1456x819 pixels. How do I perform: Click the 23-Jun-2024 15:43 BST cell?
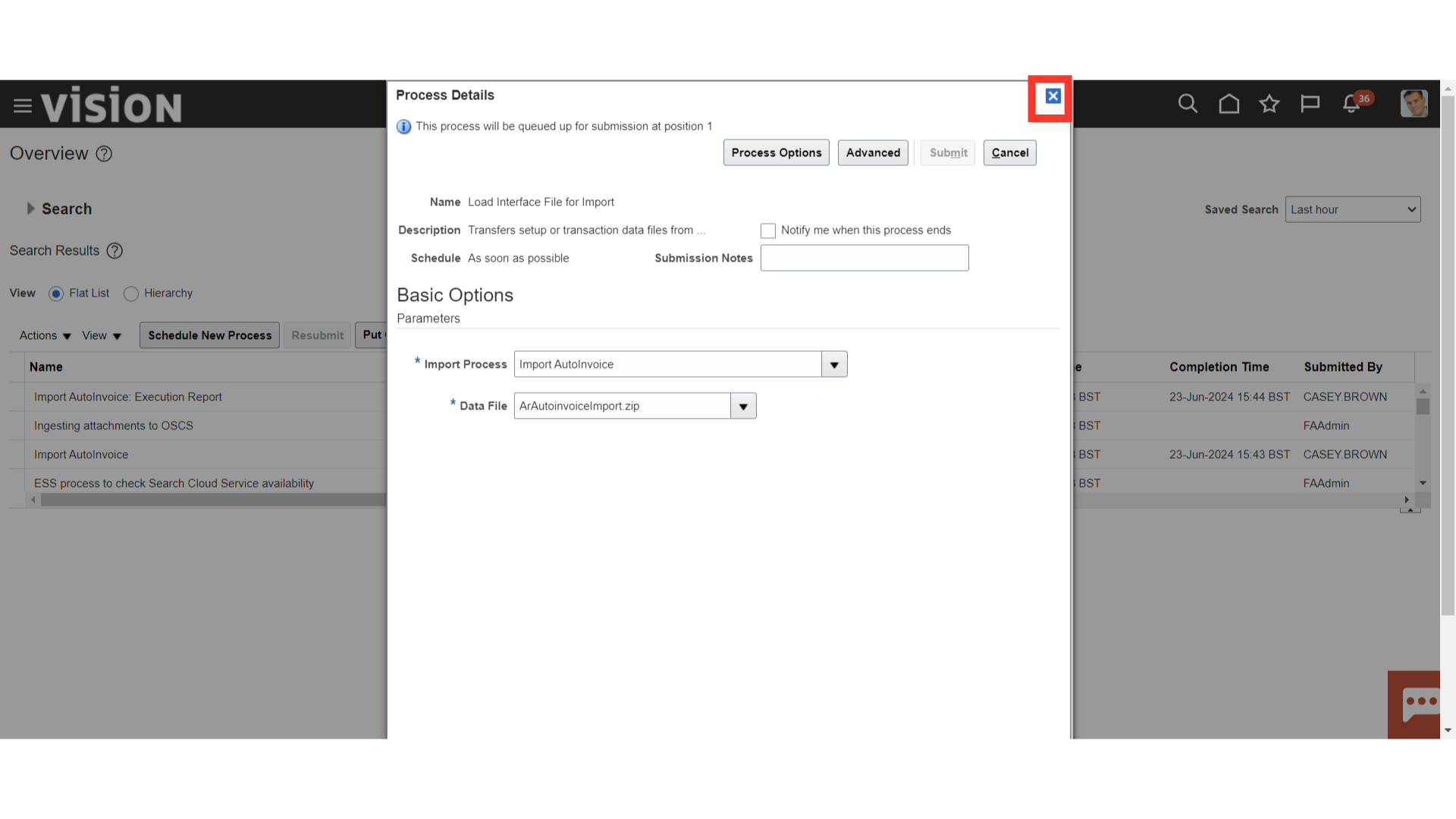[x=1229, y=454]
